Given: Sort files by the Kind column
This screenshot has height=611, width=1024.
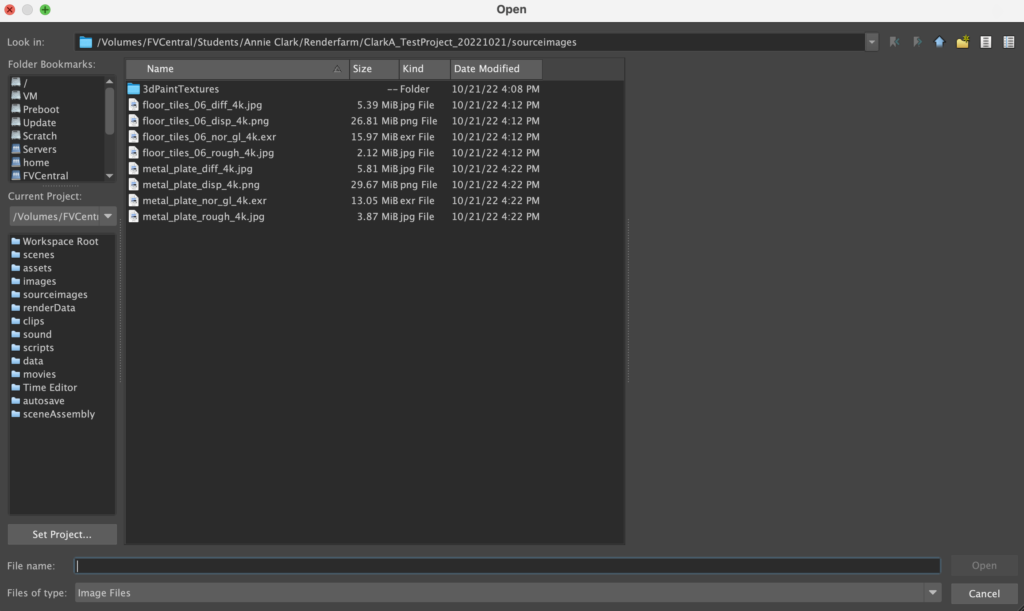Looking at the screenshot, I should click(x=424, y=69).
